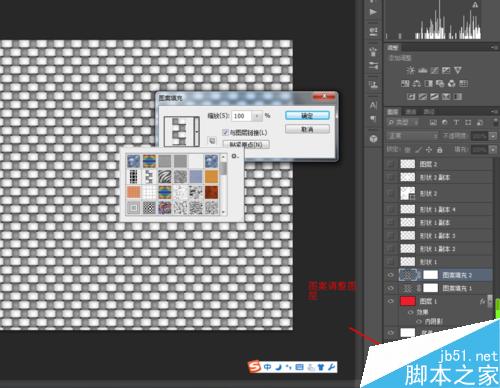Open the blend mode 正常 dropdown

pos(412,136)
